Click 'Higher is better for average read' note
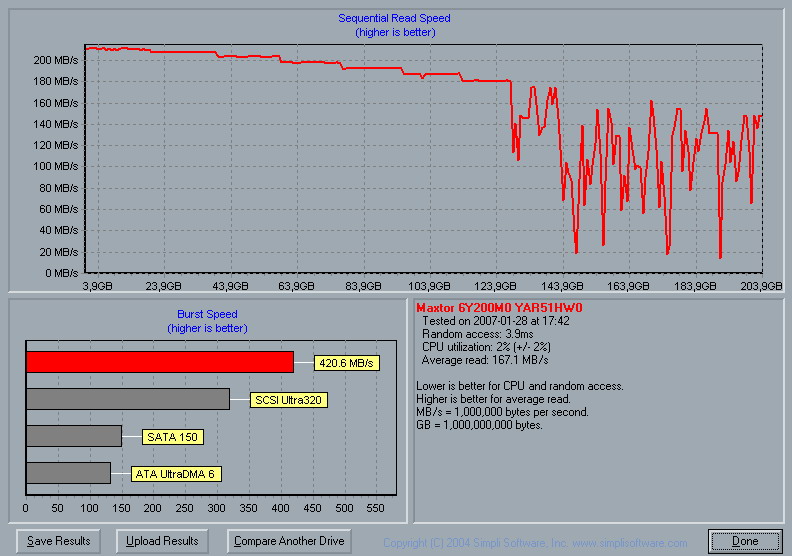The width and height of the screenshot is (792, 556). click(493, 399)
